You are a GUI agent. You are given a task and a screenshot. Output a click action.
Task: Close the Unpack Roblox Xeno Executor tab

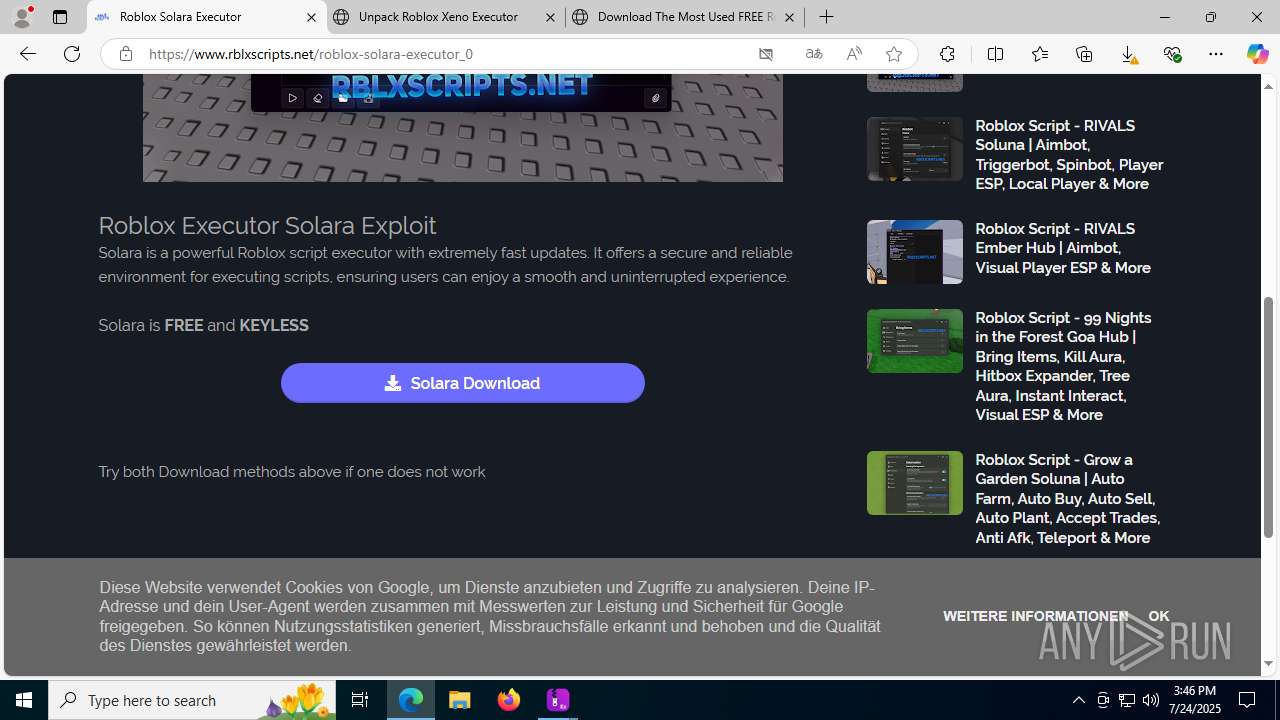point(550,17)
